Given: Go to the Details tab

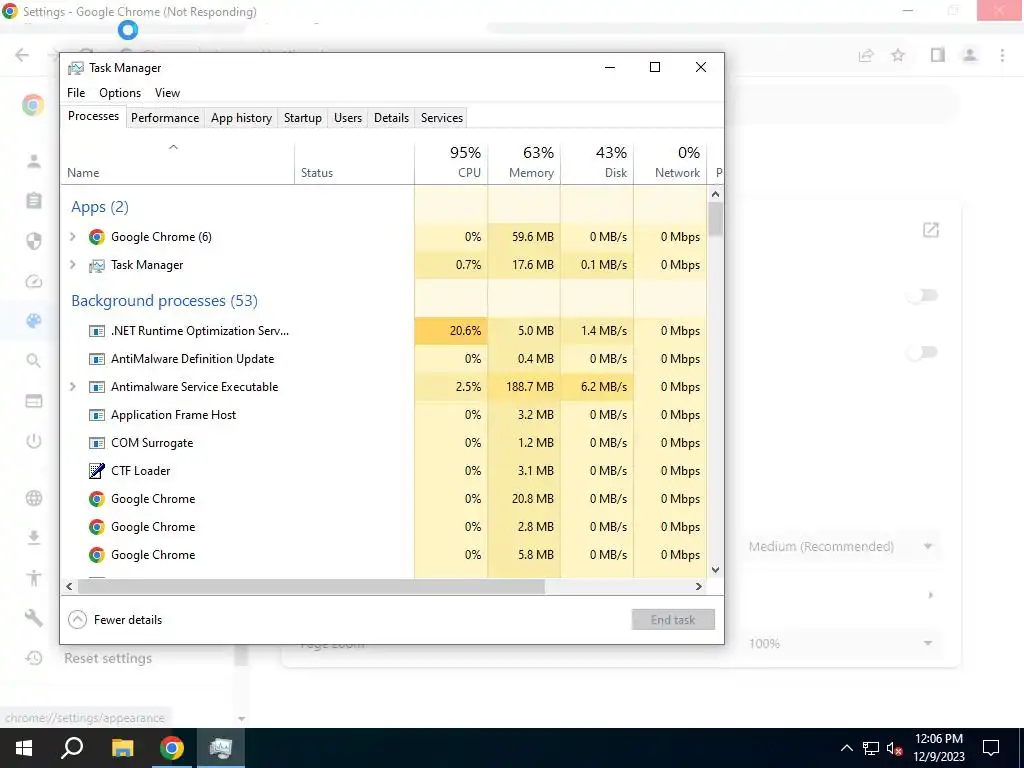Looking at the screenshot, I should [x=391, y=118].
